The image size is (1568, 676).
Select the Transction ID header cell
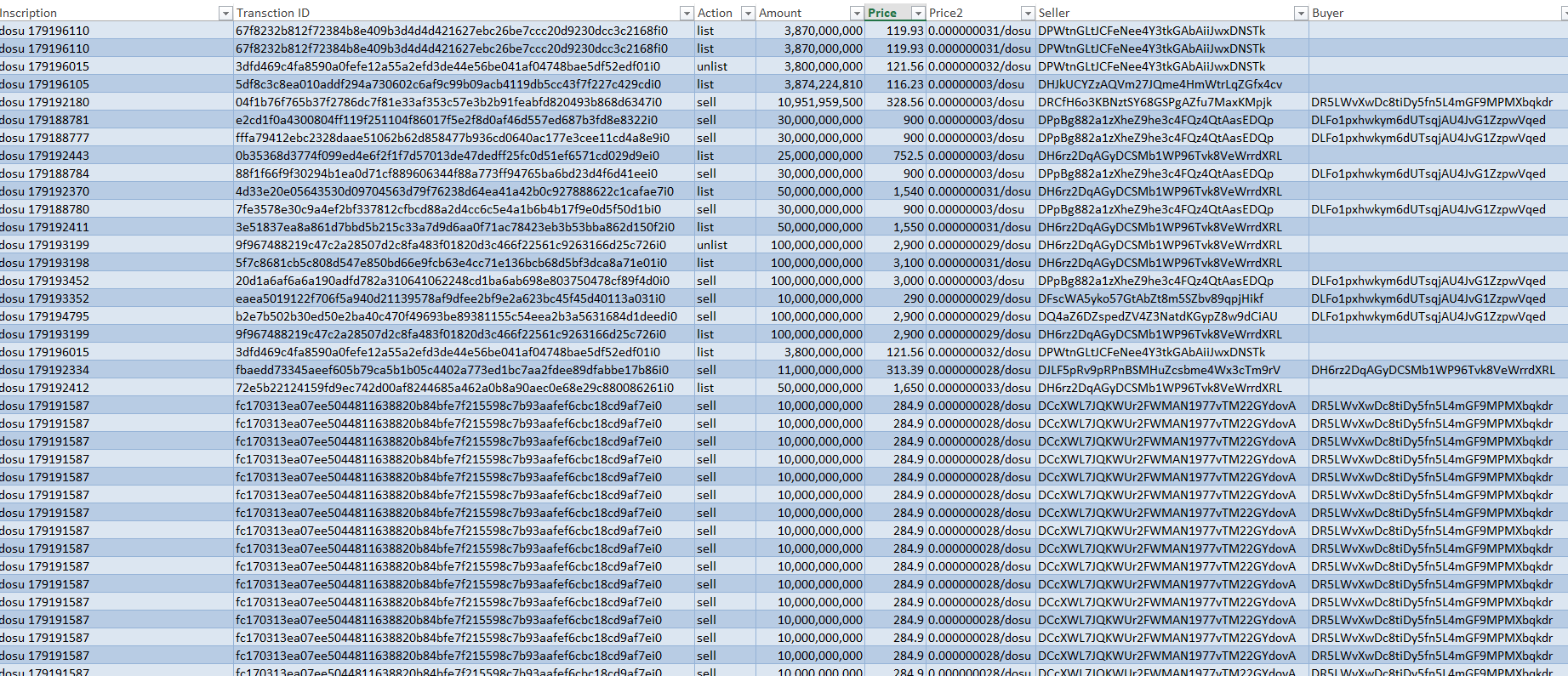[464, 13]
